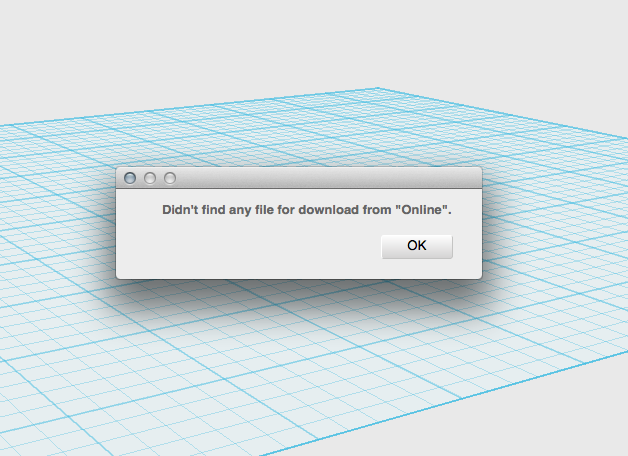Close the download error dialog window

[x=130, y=178]
